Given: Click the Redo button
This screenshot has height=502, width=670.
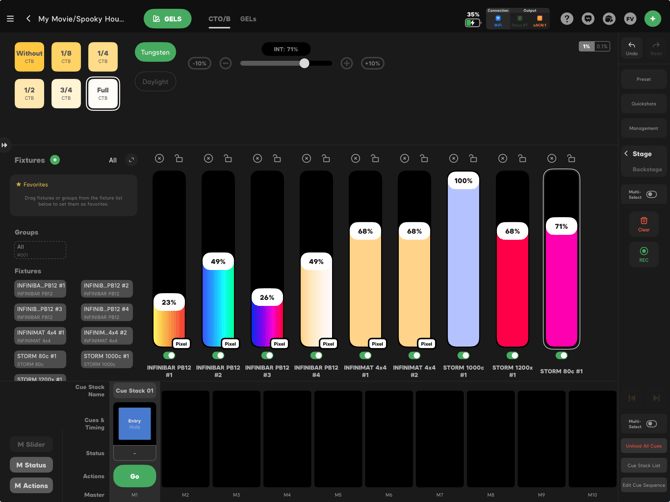Looking at the screenshot, I should coord(656,48).
